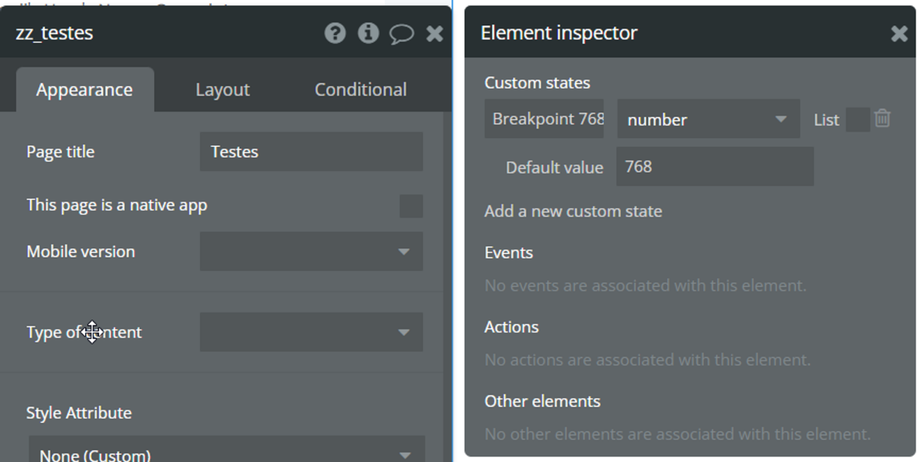
Task: Enable 'This page is a native app' checkbox
Action: tap(411, 206)
